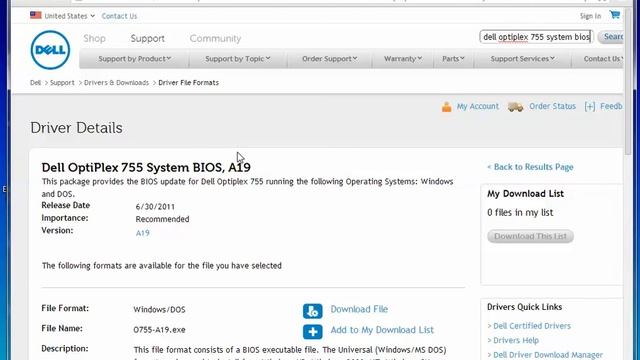This screenshot has height=360, width=640.
Task: Click the Feedback plus bracket icon
Action: [590, 107]
